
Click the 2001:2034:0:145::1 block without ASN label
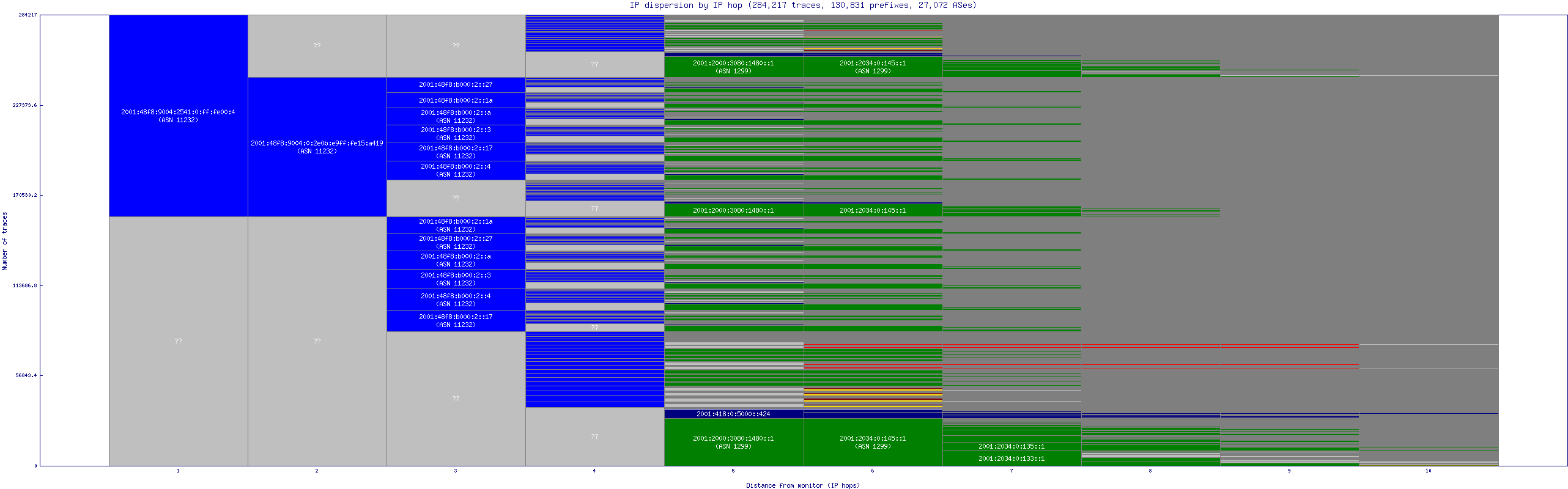tap(873, 210)
